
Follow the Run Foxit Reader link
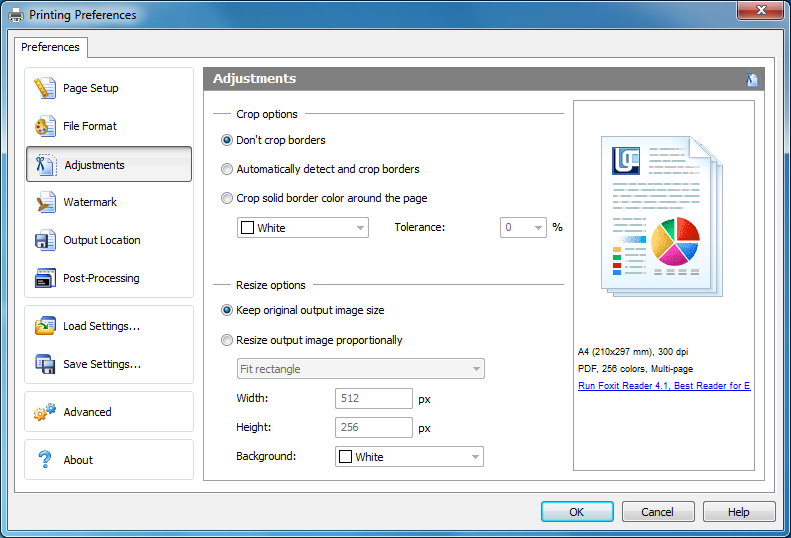pyautogui.click(x=664, y=386)
